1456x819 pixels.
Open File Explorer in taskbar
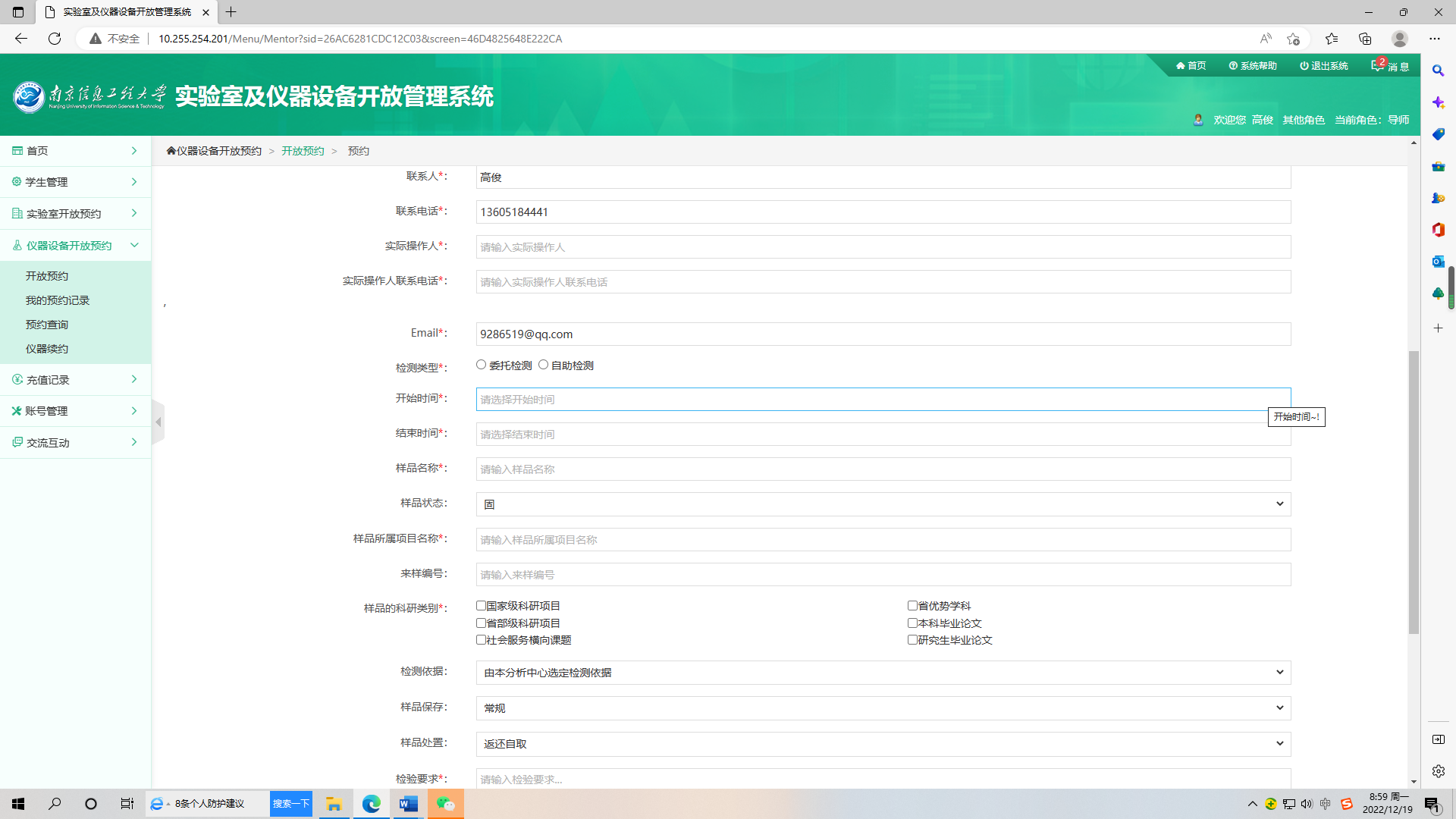pos(334,804)
